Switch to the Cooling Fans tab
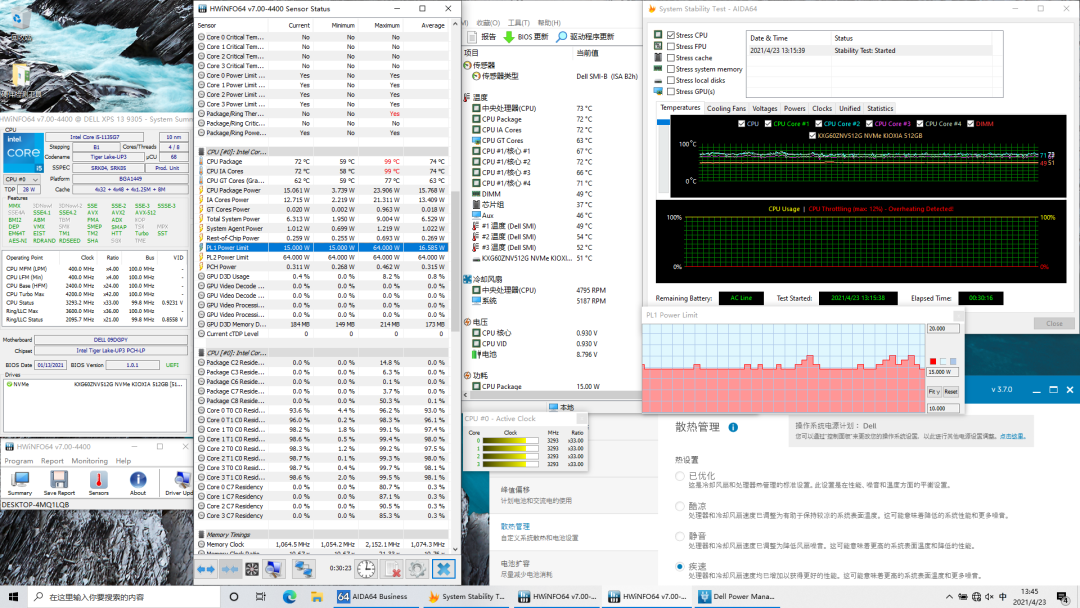 coord(726,108)
